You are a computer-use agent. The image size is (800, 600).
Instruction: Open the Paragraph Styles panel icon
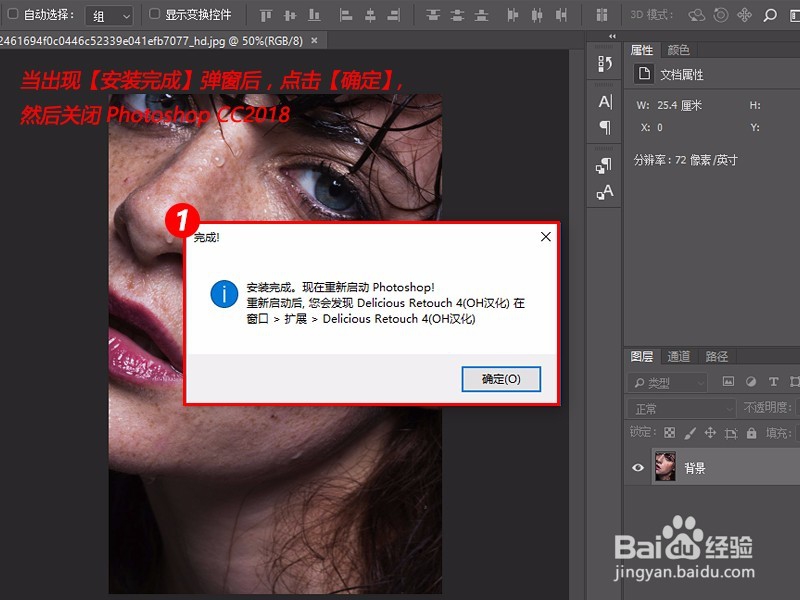[x=605, y=166]
